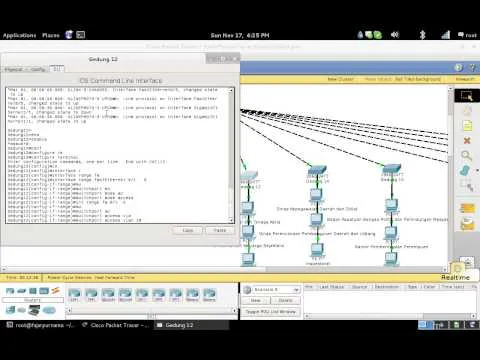Screen dimensions: 480x360
Task: Choose the Move Layout hand tool
Action: coord(467,111)
